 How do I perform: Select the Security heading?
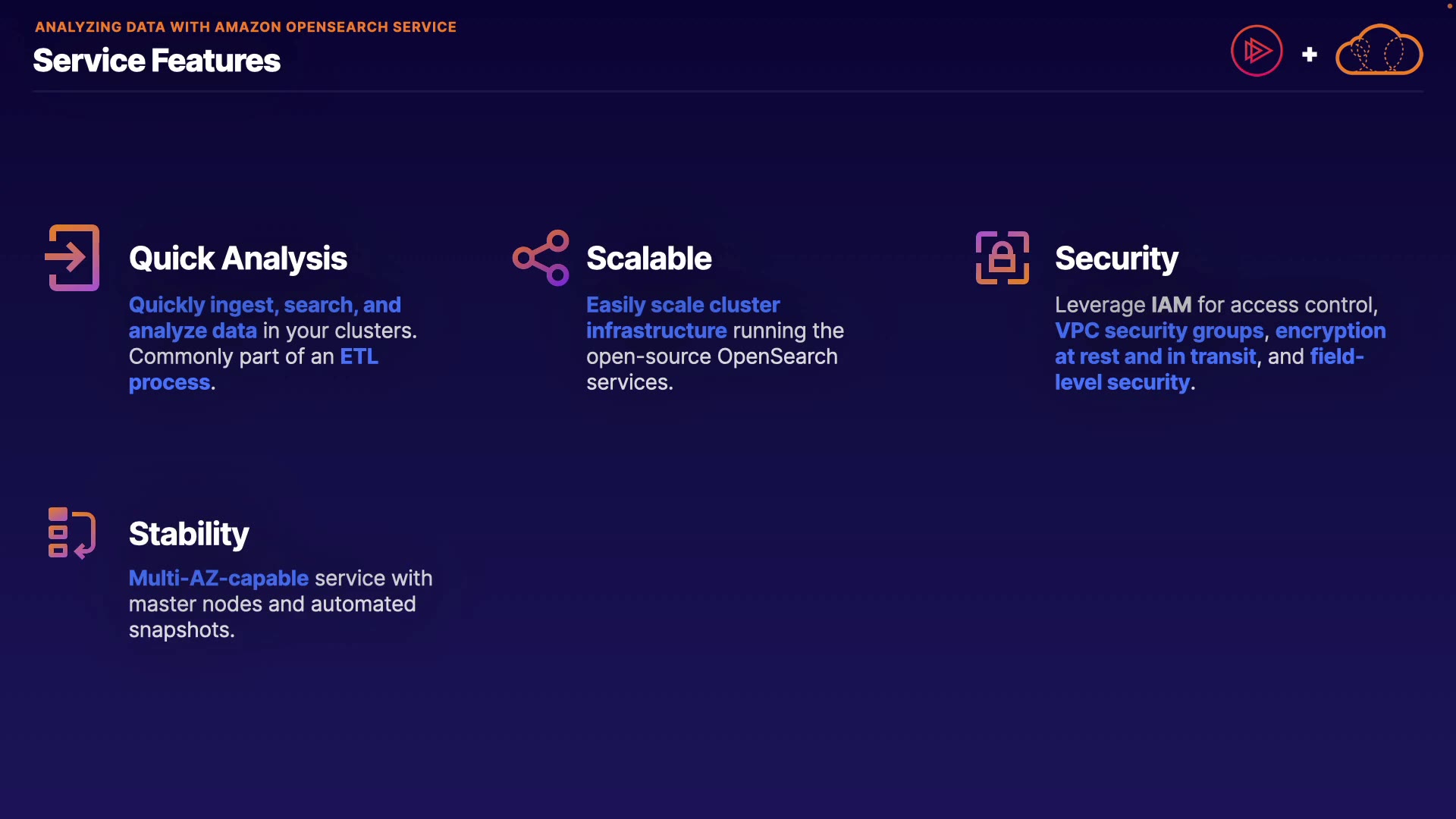(1116, 259)
